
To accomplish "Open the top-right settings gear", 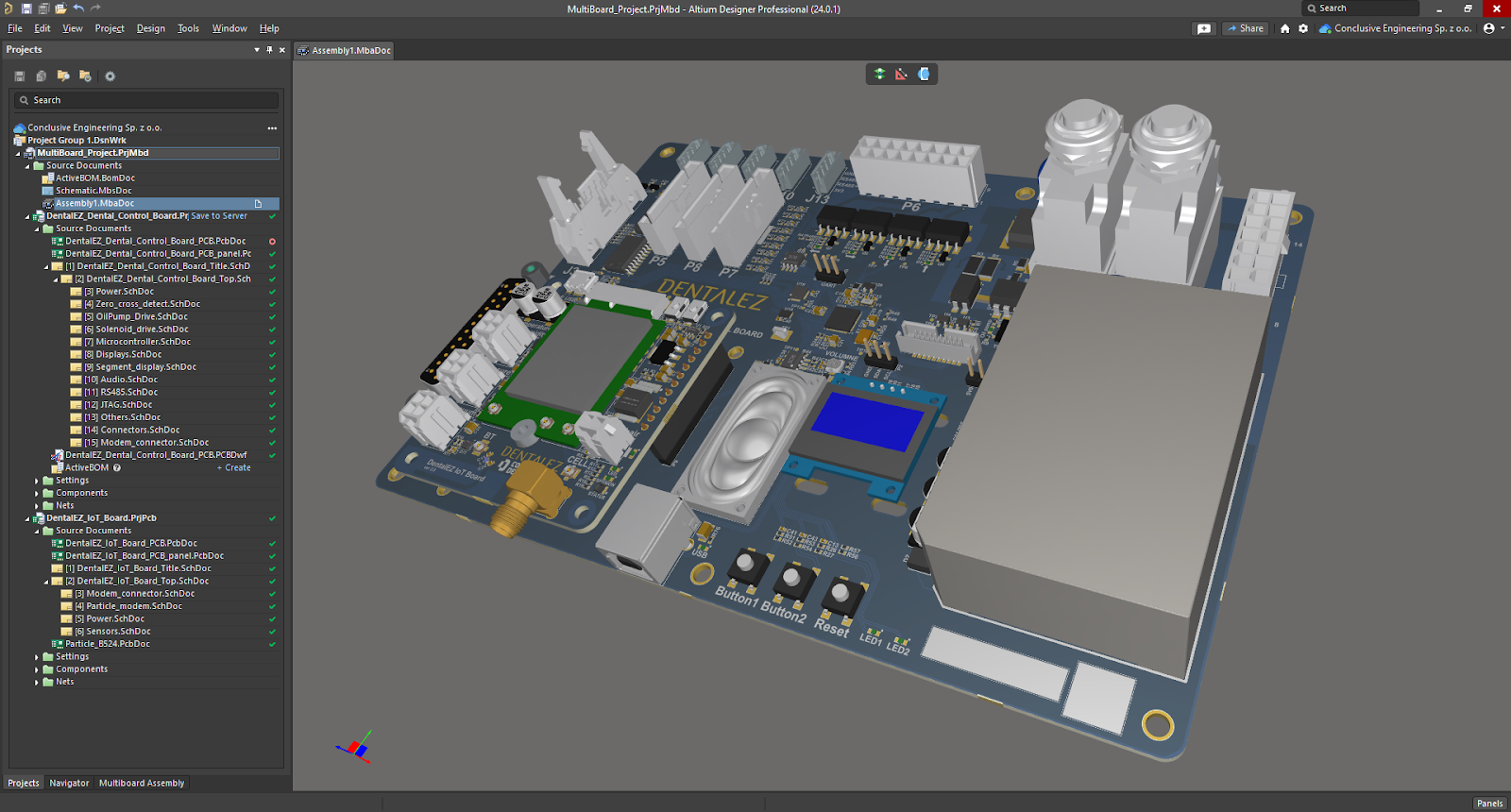I will click(1303, 28).
